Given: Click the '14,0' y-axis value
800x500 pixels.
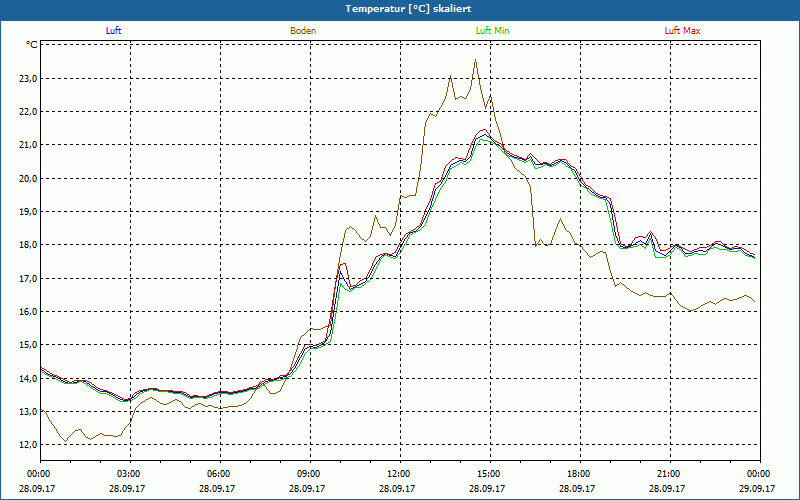Looking at the screenshot, I should click(28, 379).
